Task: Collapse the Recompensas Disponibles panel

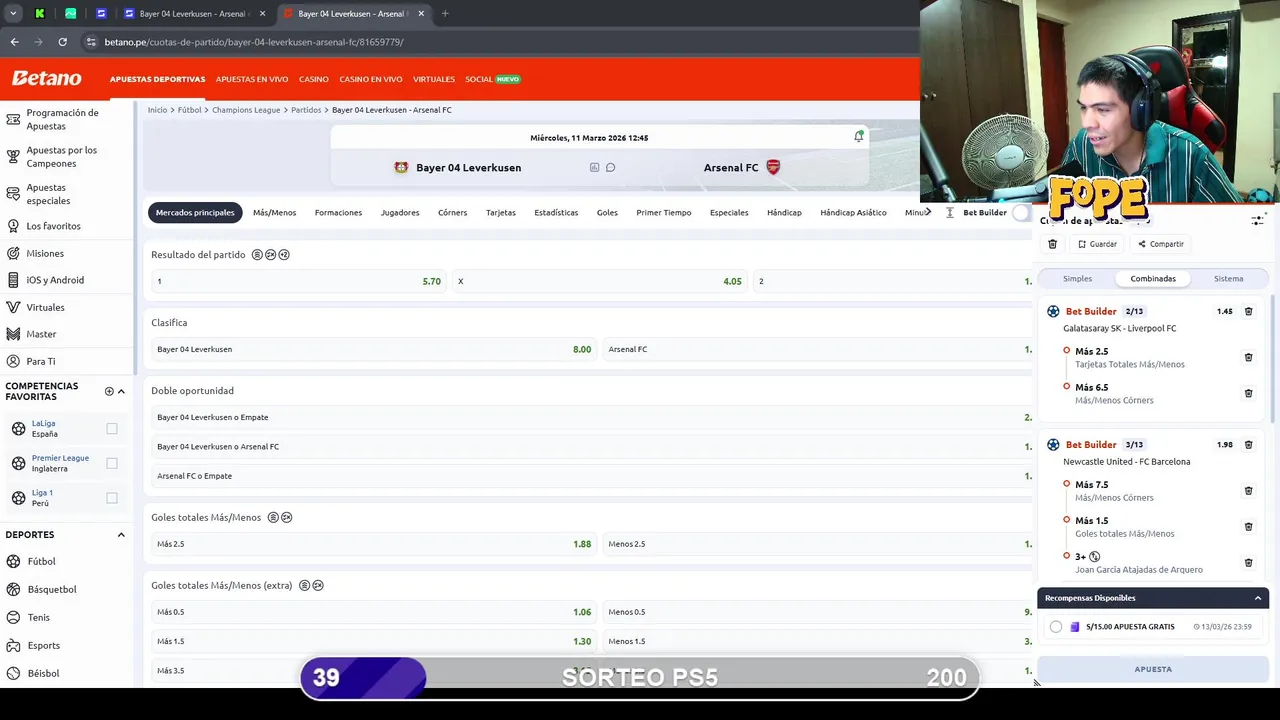Action: click(1258, 598)
